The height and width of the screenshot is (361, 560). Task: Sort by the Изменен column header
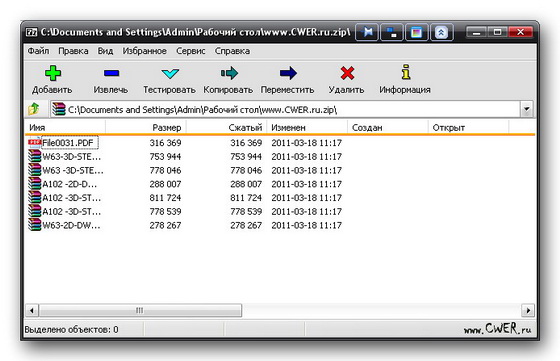click(307, 127)
